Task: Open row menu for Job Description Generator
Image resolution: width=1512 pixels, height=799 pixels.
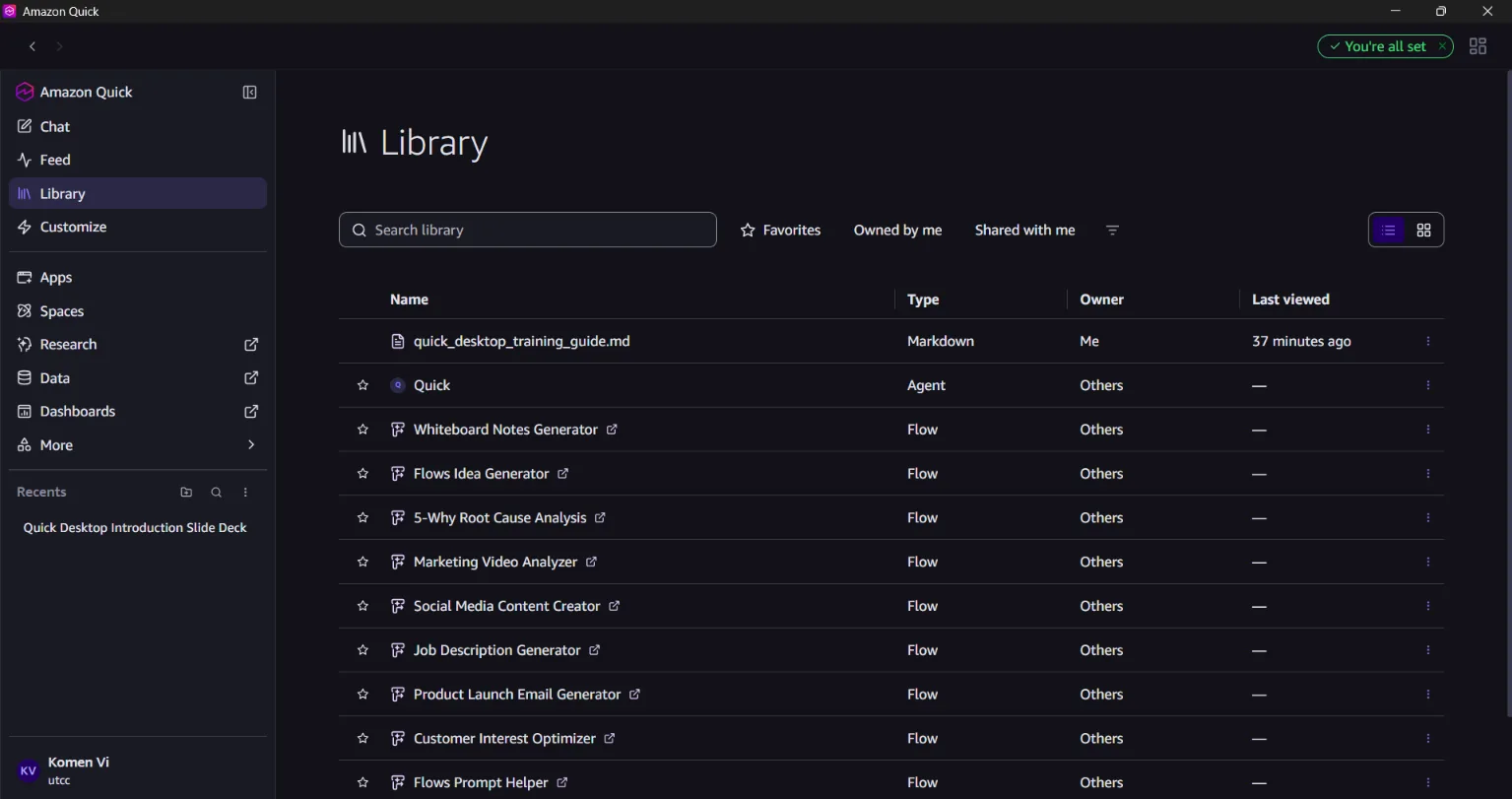Action: 1428,650
